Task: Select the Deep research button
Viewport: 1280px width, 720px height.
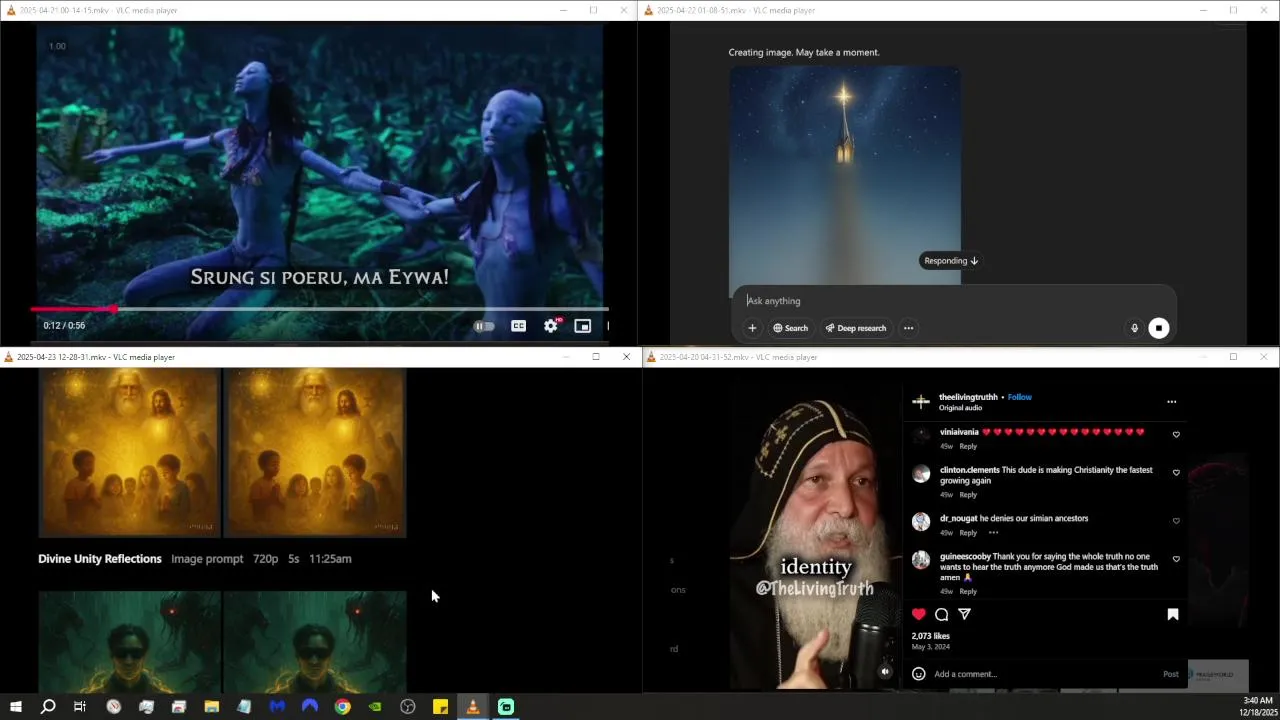Action: pyautogui.click(x=855, y=328)
